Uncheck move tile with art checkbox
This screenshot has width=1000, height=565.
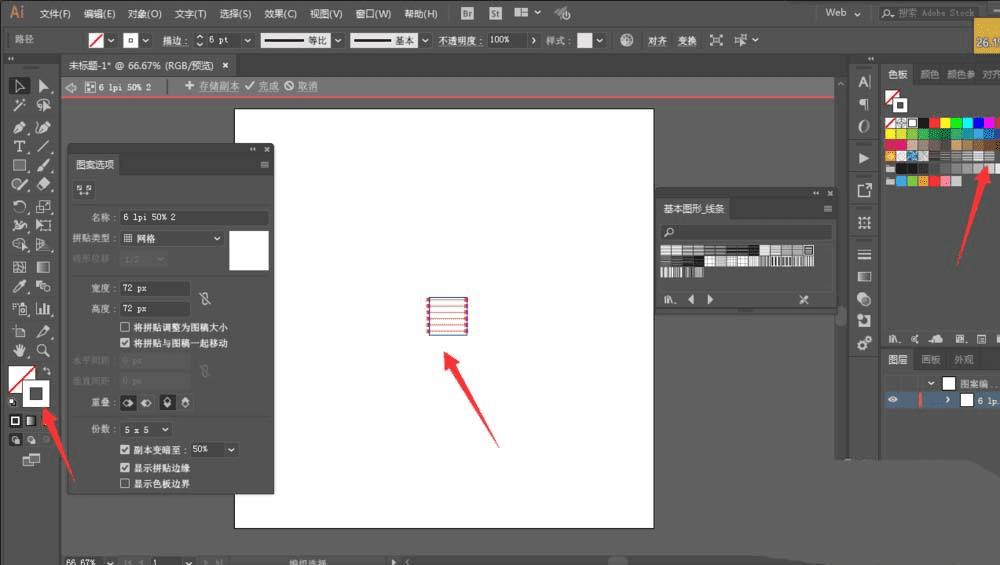(x=125, y=343)
